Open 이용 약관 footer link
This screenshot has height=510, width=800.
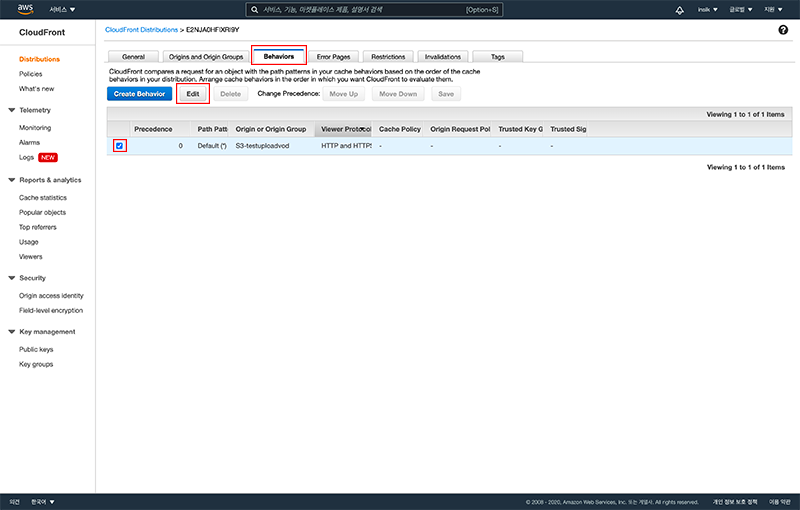pos(780,502)
